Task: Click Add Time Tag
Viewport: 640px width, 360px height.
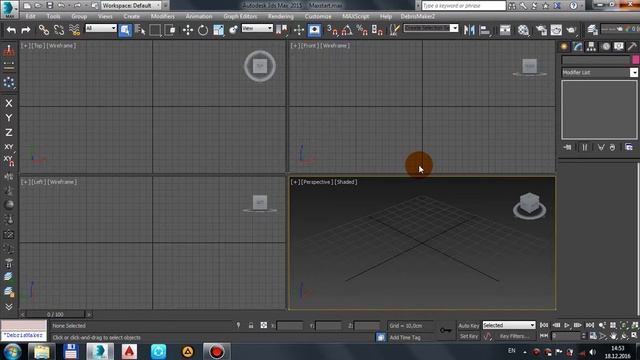Action: point(404,338)
